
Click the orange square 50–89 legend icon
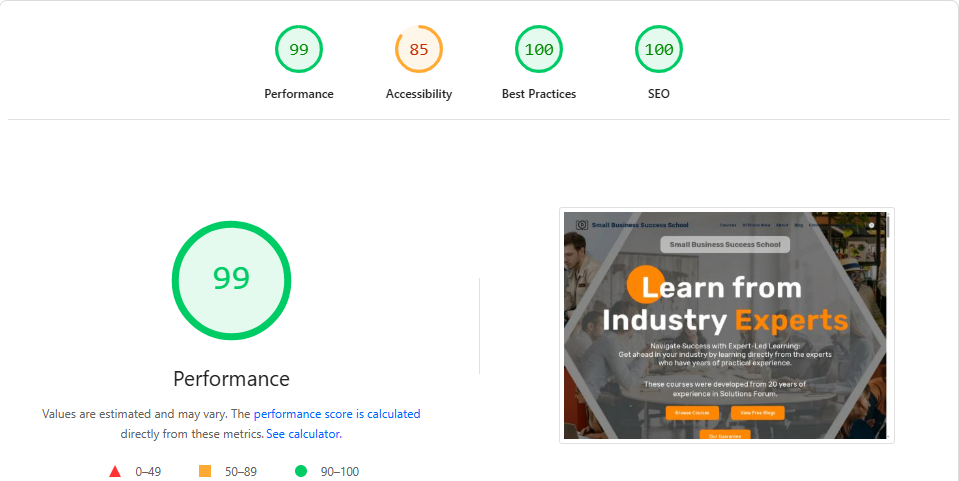point(205,471)
